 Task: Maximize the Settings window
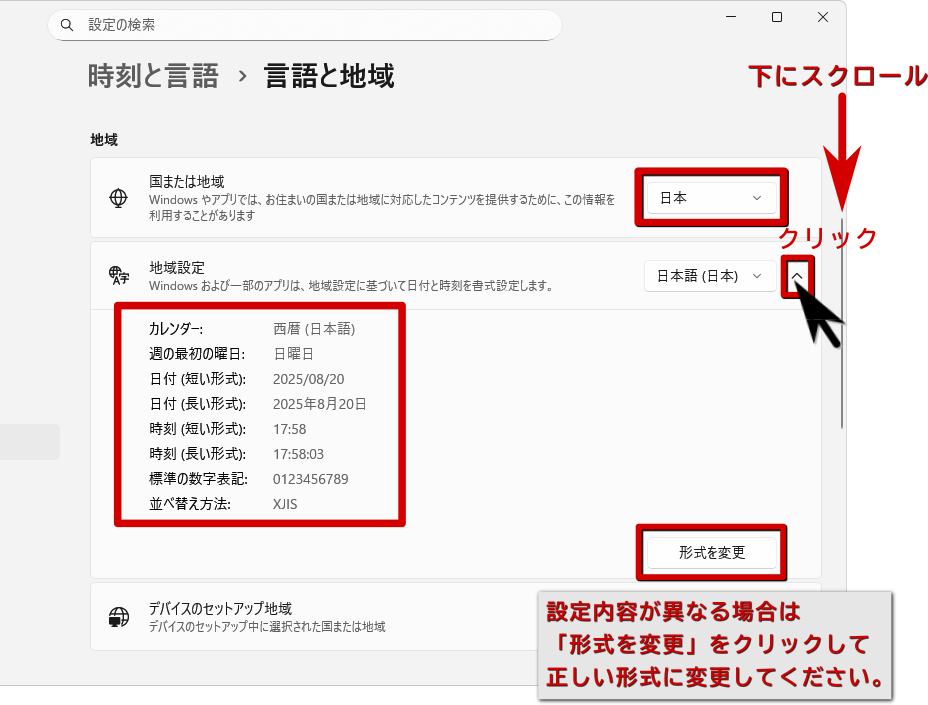tap(775, 17)
